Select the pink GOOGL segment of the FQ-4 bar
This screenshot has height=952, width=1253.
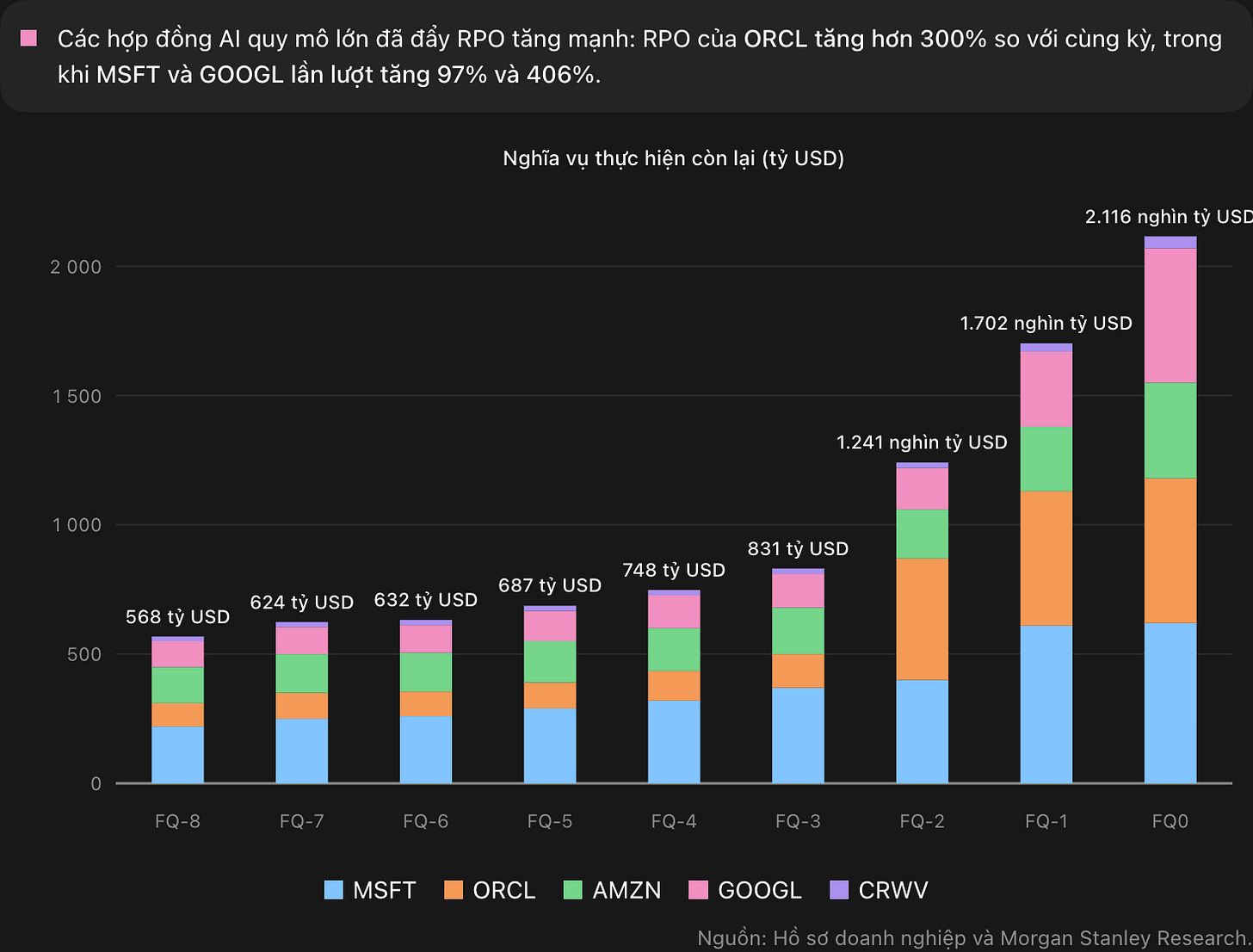coord(674,612)
